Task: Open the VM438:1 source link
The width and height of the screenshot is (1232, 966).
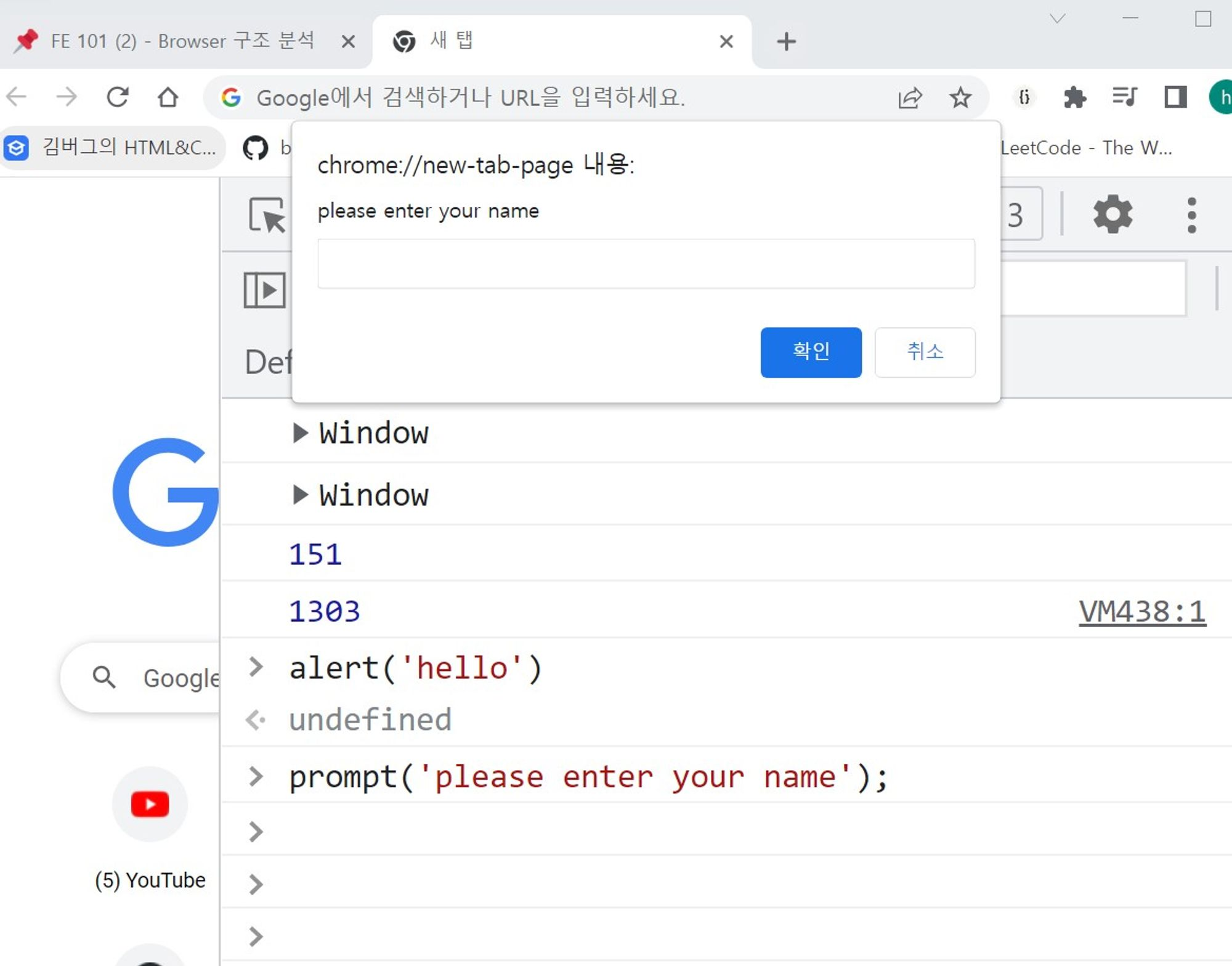Action: (1142, 612)
